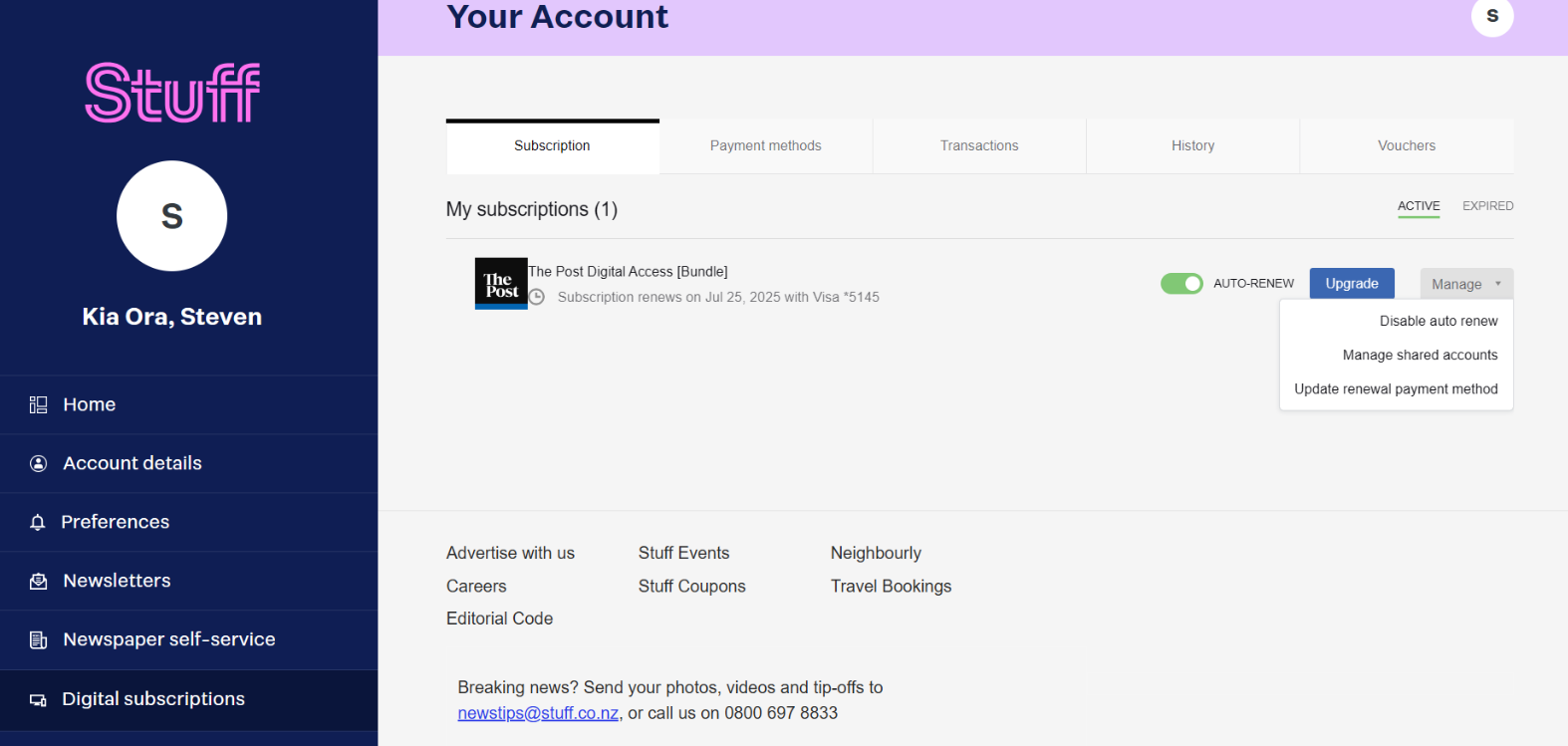Click the Digital subscriptions icon
1568x746 pixels.
click(x=38, y=699)
